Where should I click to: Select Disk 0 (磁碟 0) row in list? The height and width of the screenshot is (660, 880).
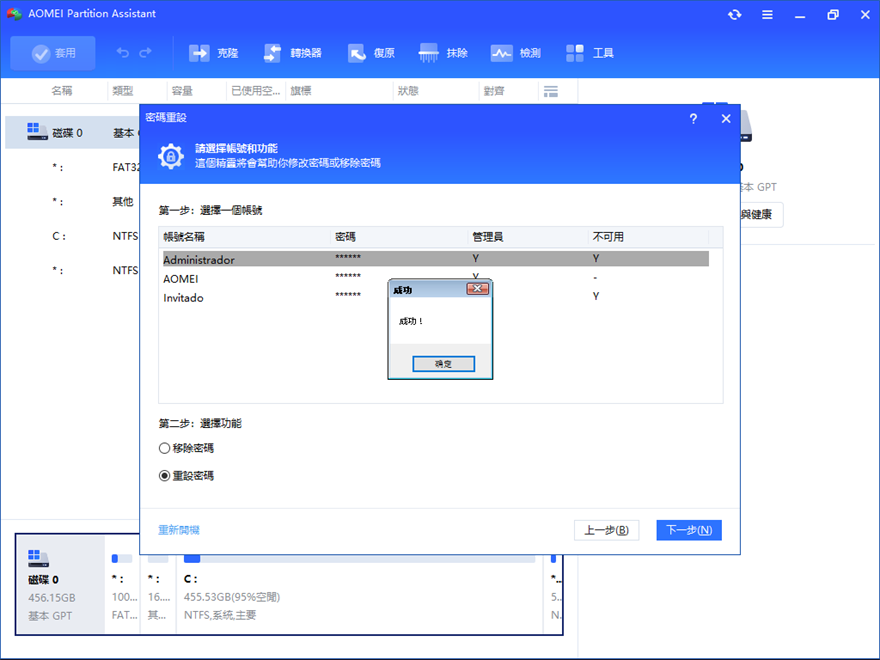click(x=72, y=132)
